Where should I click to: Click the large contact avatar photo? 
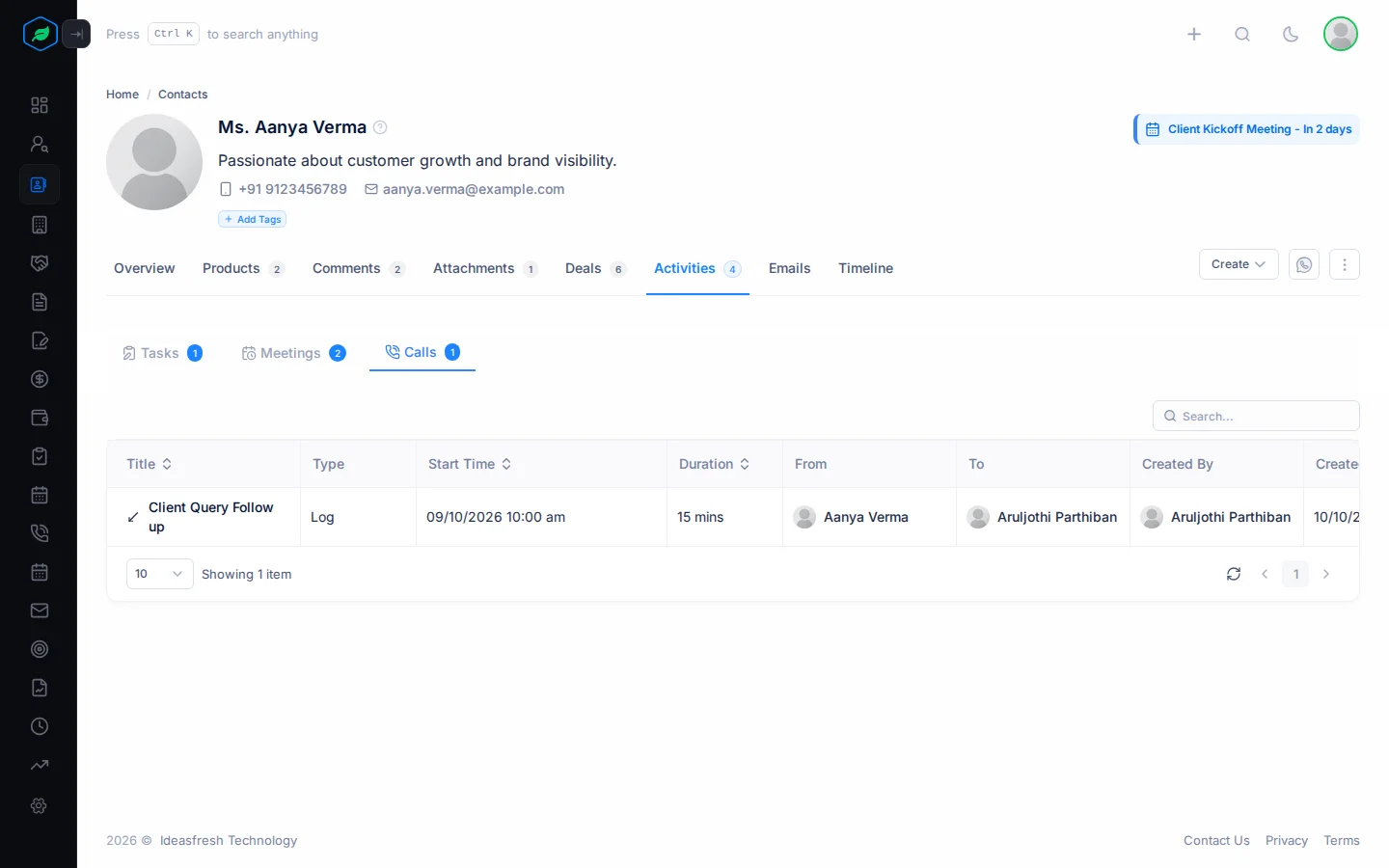154,162
